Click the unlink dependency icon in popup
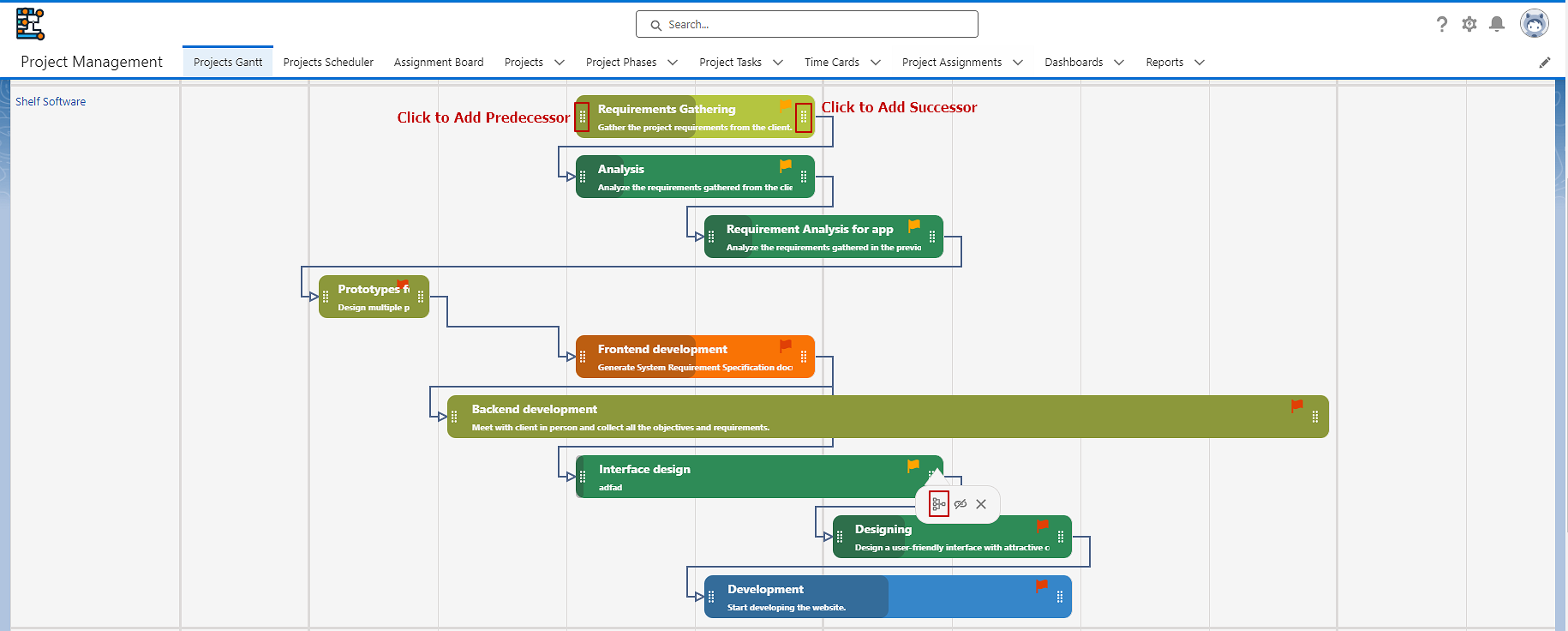The width and height of the screenshot is (1568, 631). coord(961,504)
